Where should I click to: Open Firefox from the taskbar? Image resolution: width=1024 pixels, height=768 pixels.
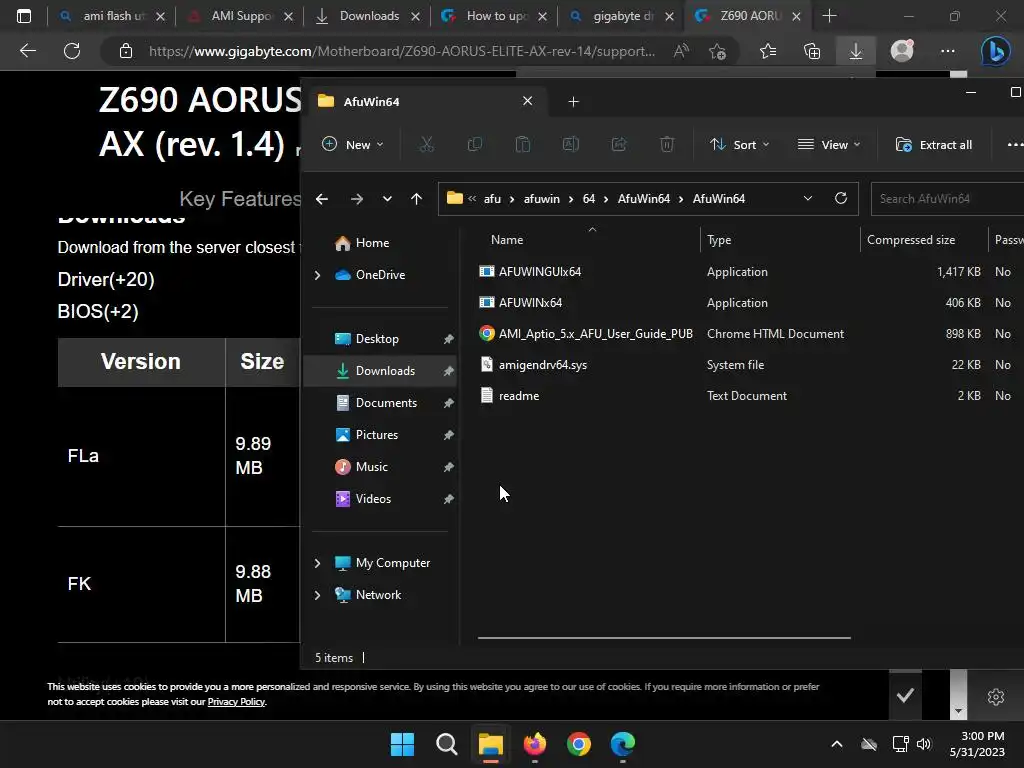535,744
